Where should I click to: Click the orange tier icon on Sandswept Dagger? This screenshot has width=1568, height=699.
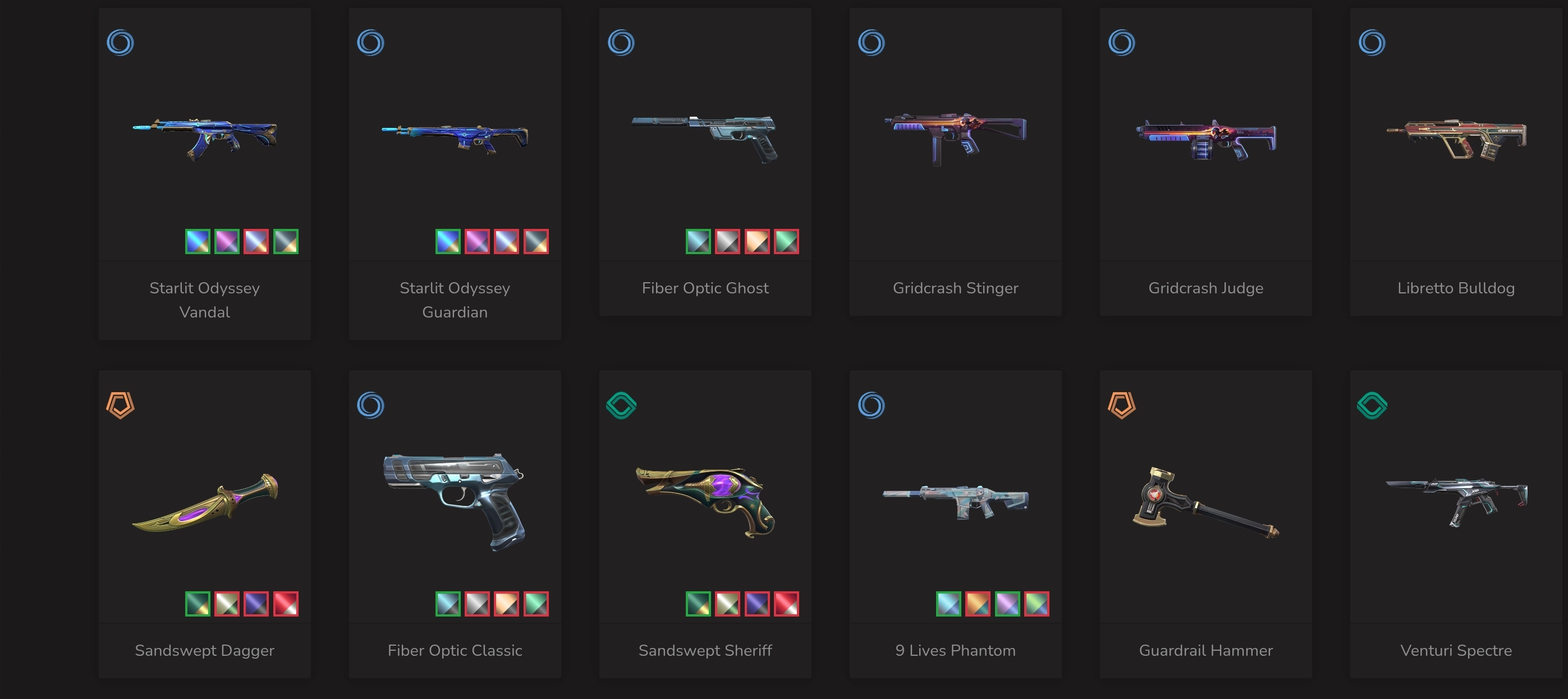pos(120,405)
